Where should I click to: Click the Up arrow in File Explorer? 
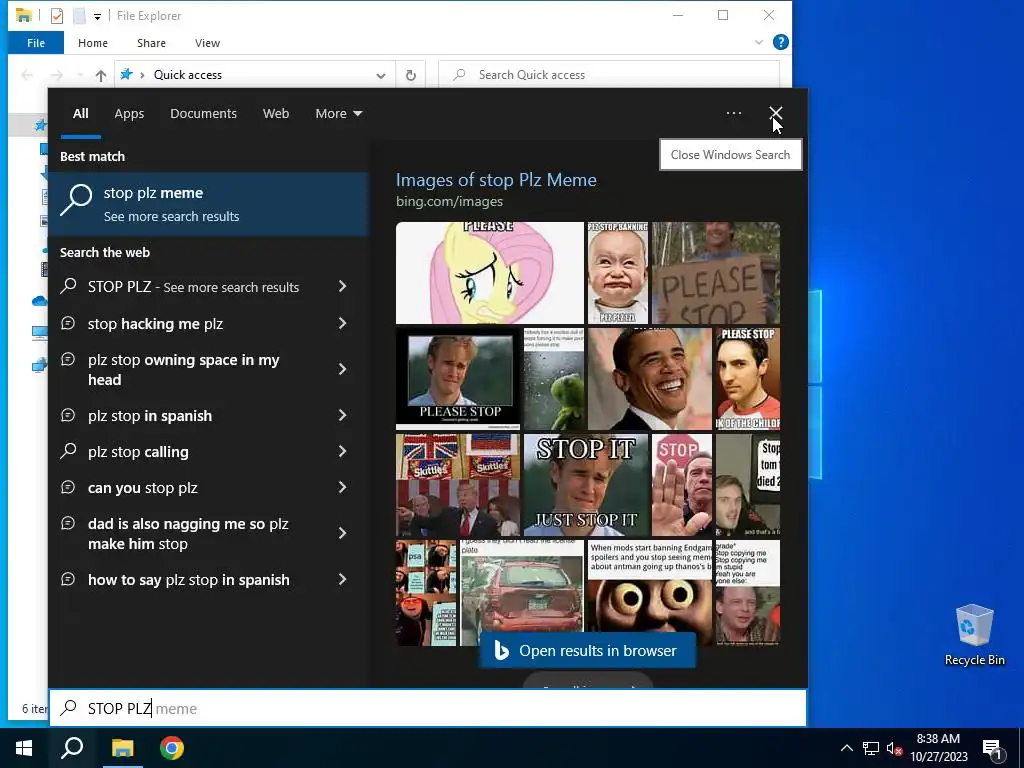[101, 75]
